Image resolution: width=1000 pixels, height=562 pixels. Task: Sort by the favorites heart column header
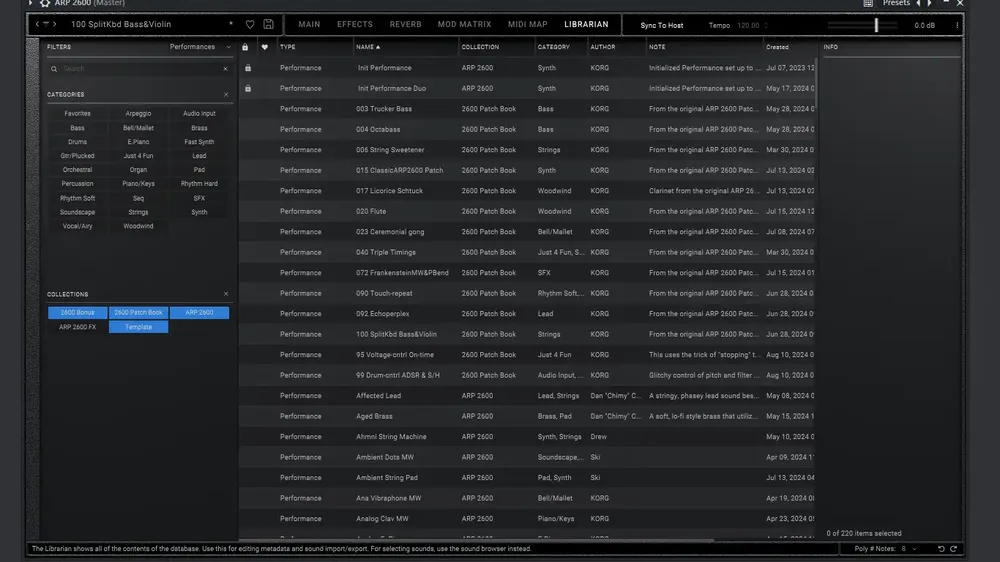pyautogui.click(x=265, y=47)
